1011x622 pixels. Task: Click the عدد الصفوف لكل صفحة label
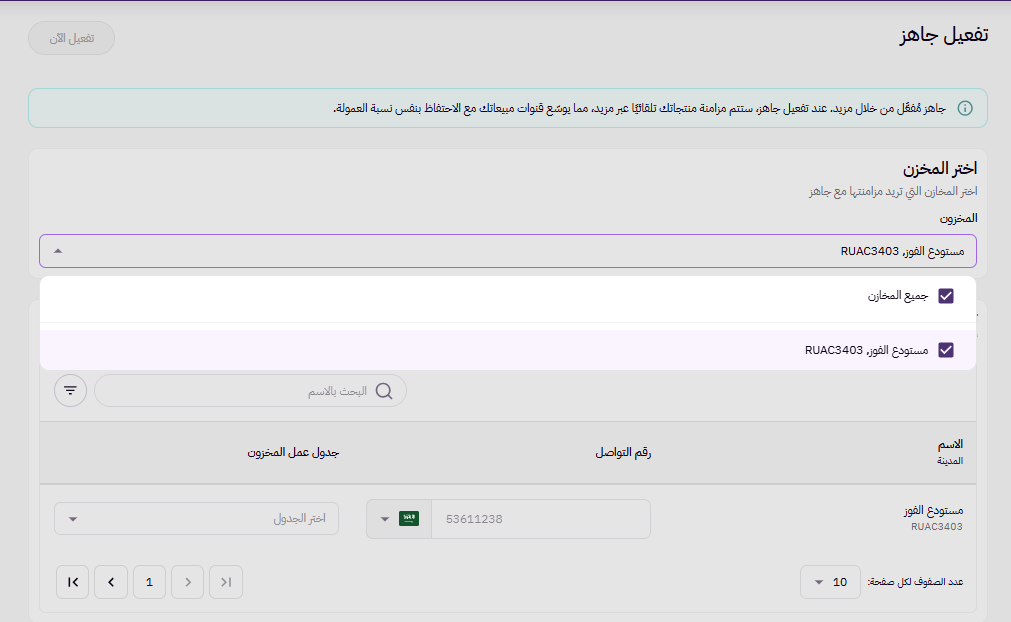(x=915, y=582)
